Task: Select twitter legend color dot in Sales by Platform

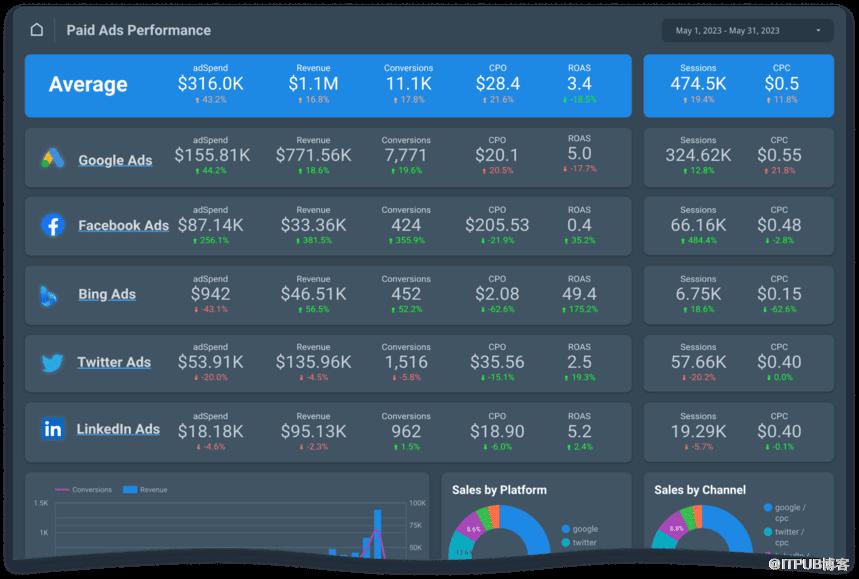Action: point(566,543)
